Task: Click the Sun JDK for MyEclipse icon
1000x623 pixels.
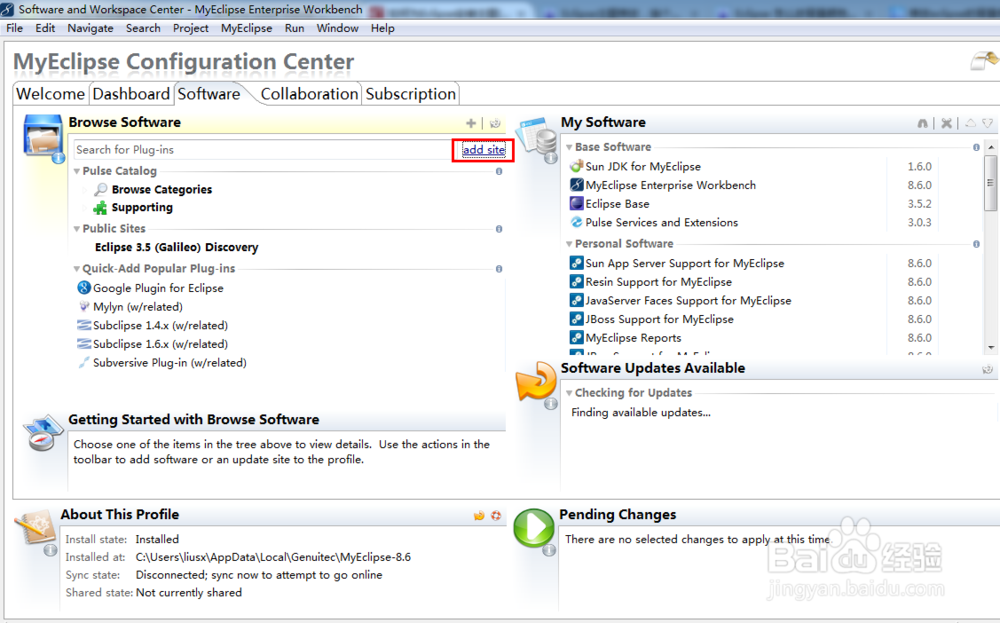Action: point(576,166)
